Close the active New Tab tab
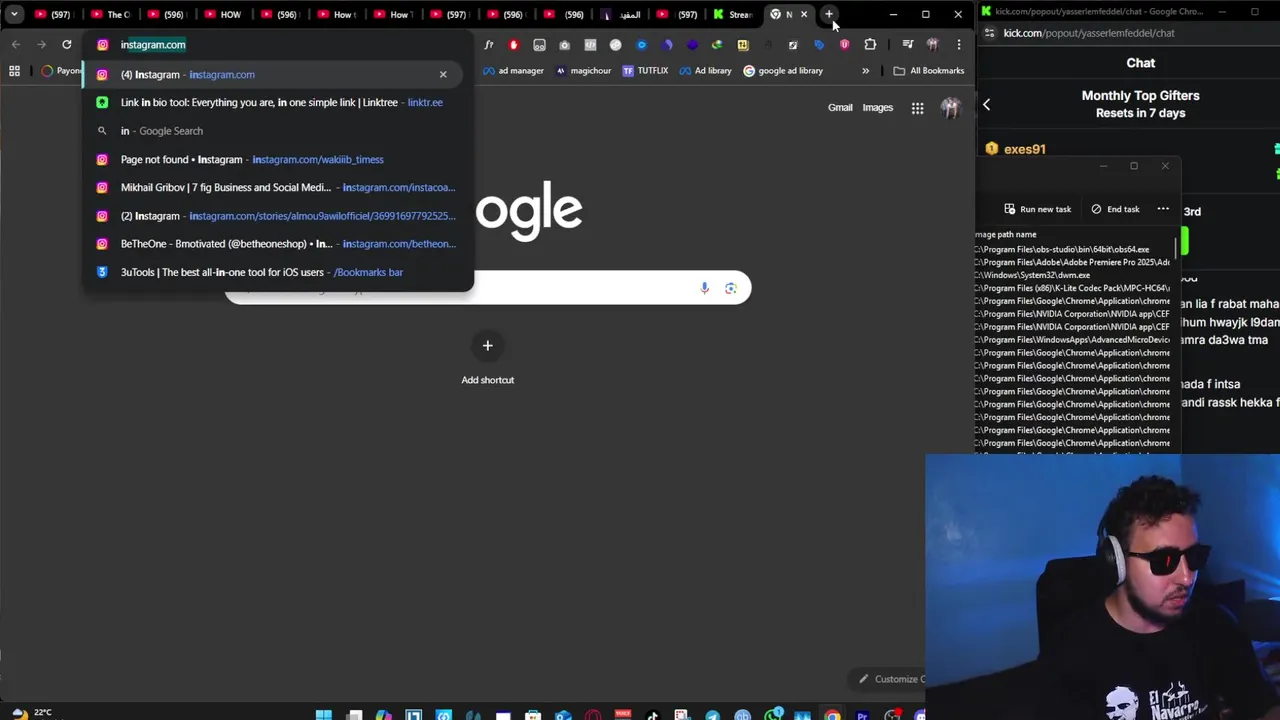 tap(804, 14)
